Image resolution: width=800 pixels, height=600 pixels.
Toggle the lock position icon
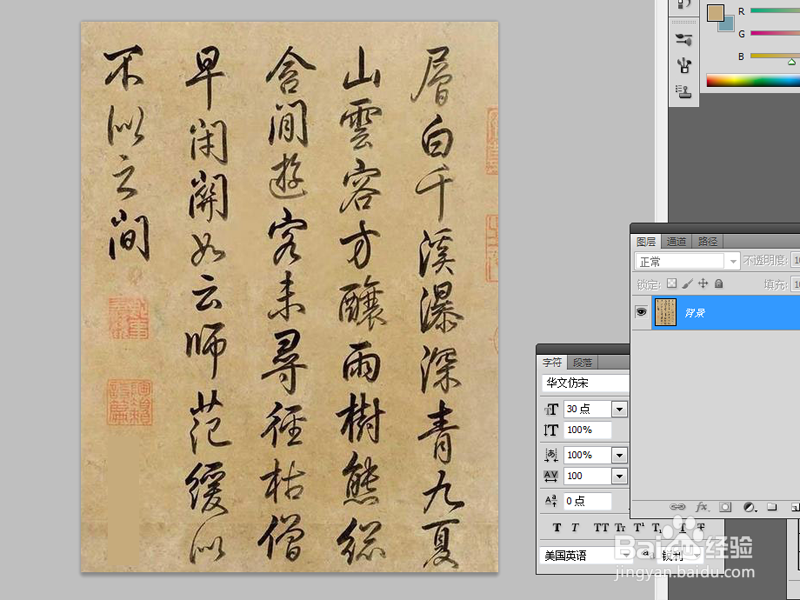click(x=703, y=283)
